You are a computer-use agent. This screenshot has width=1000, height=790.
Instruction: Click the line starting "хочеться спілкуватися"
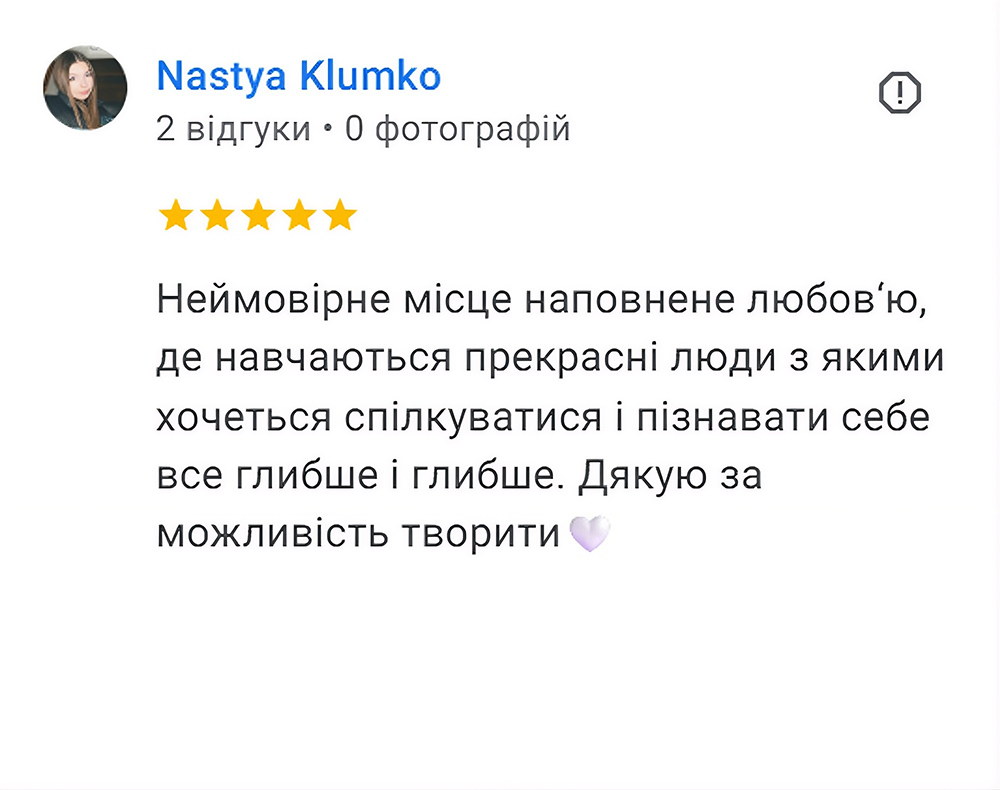coord(542,417)
